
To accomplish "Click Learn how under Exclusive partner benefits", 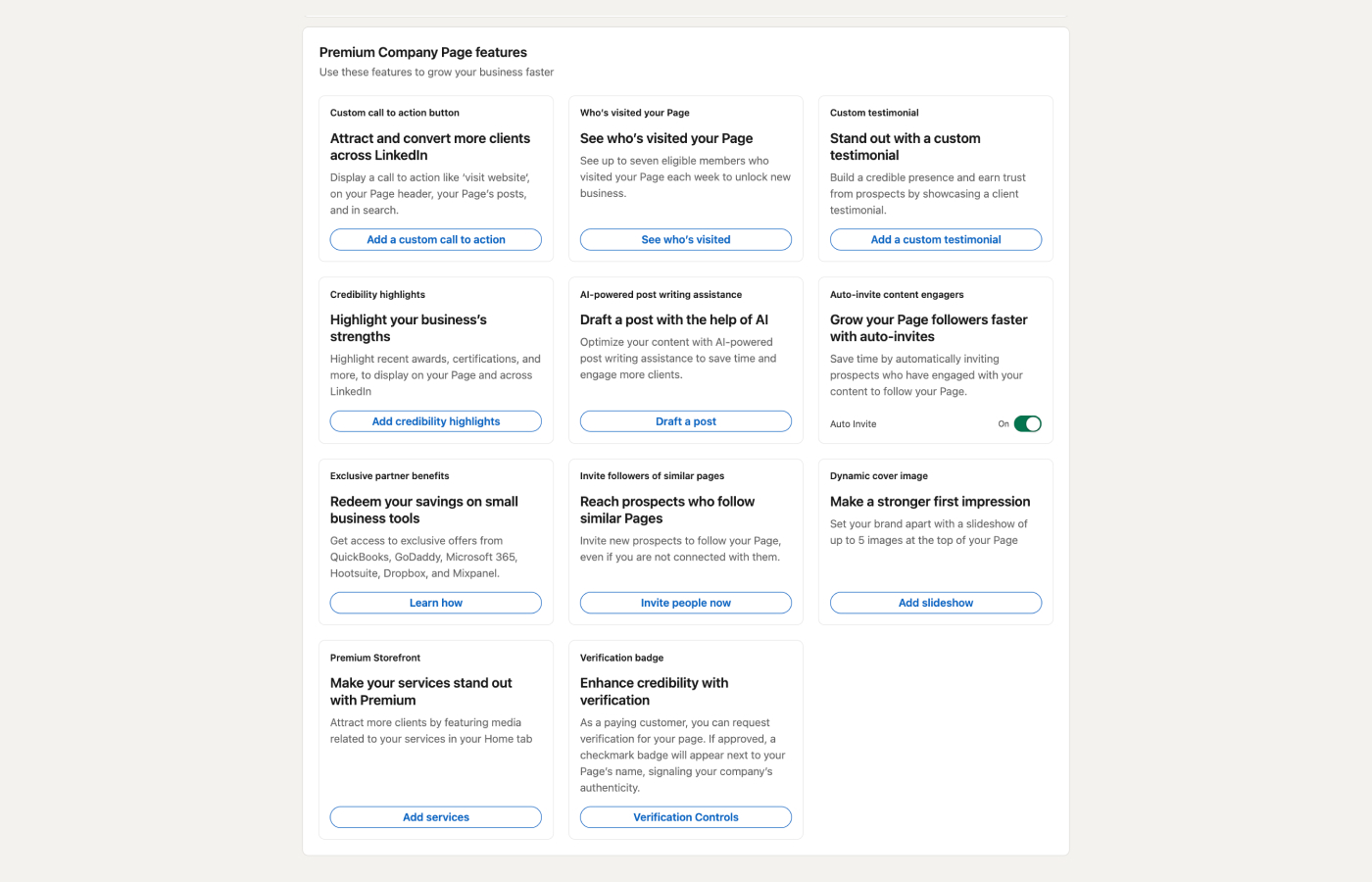I will click(435, 602).
